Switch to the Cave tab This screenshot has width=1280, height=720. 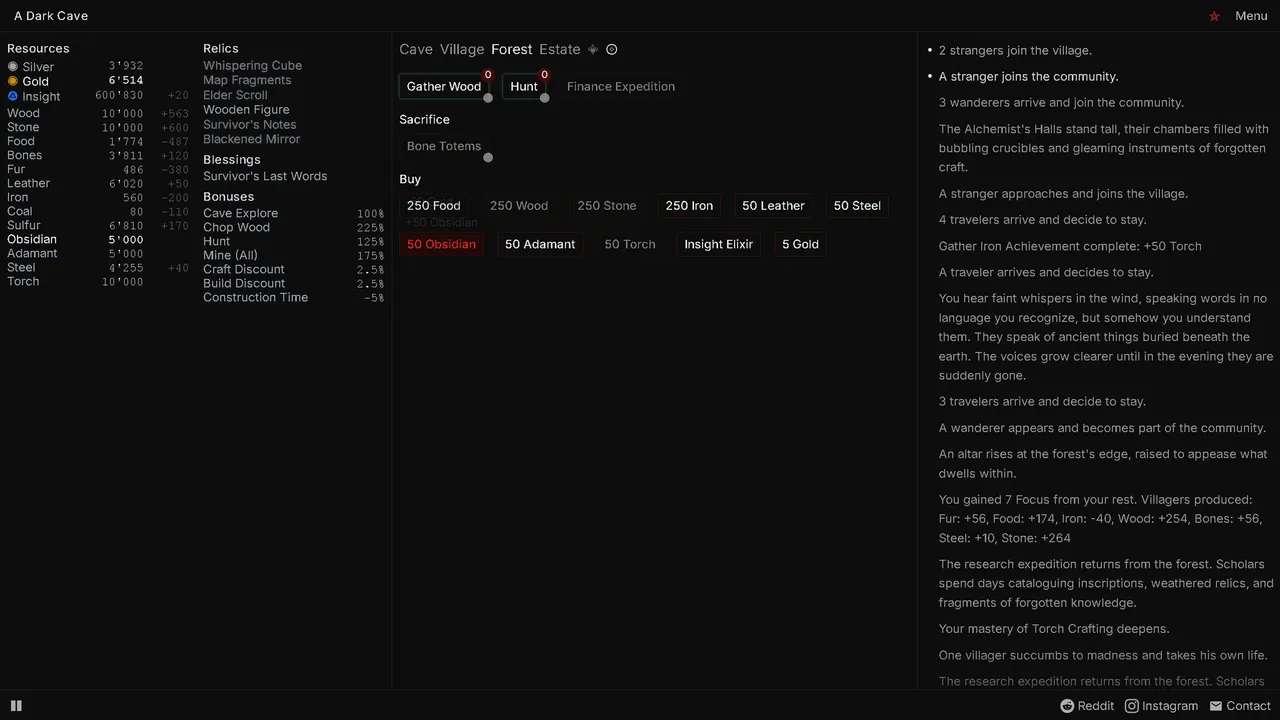point(416,49)
